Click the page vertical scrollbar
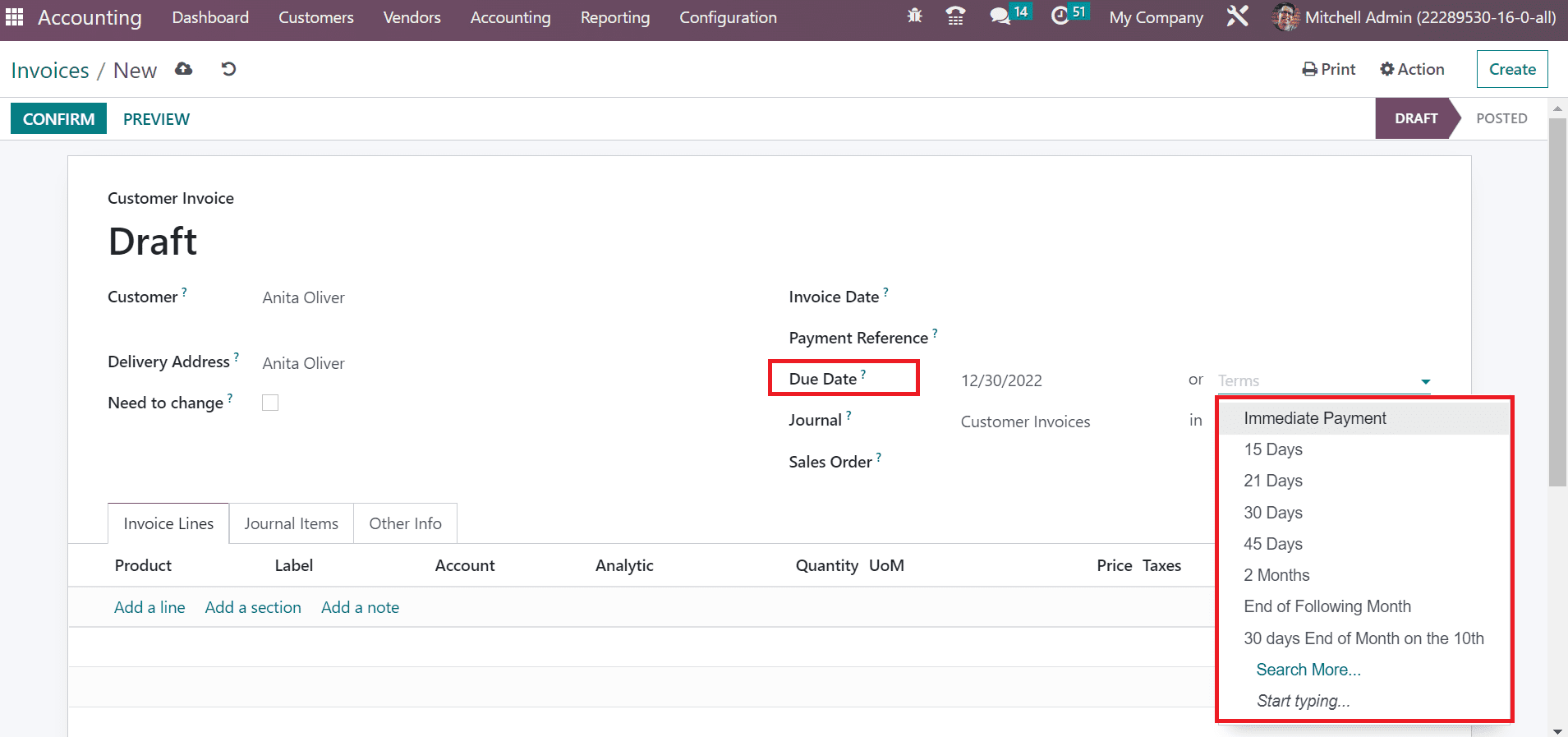Viewport: 1568px width, 737px height. click(x=1557, y=329)
